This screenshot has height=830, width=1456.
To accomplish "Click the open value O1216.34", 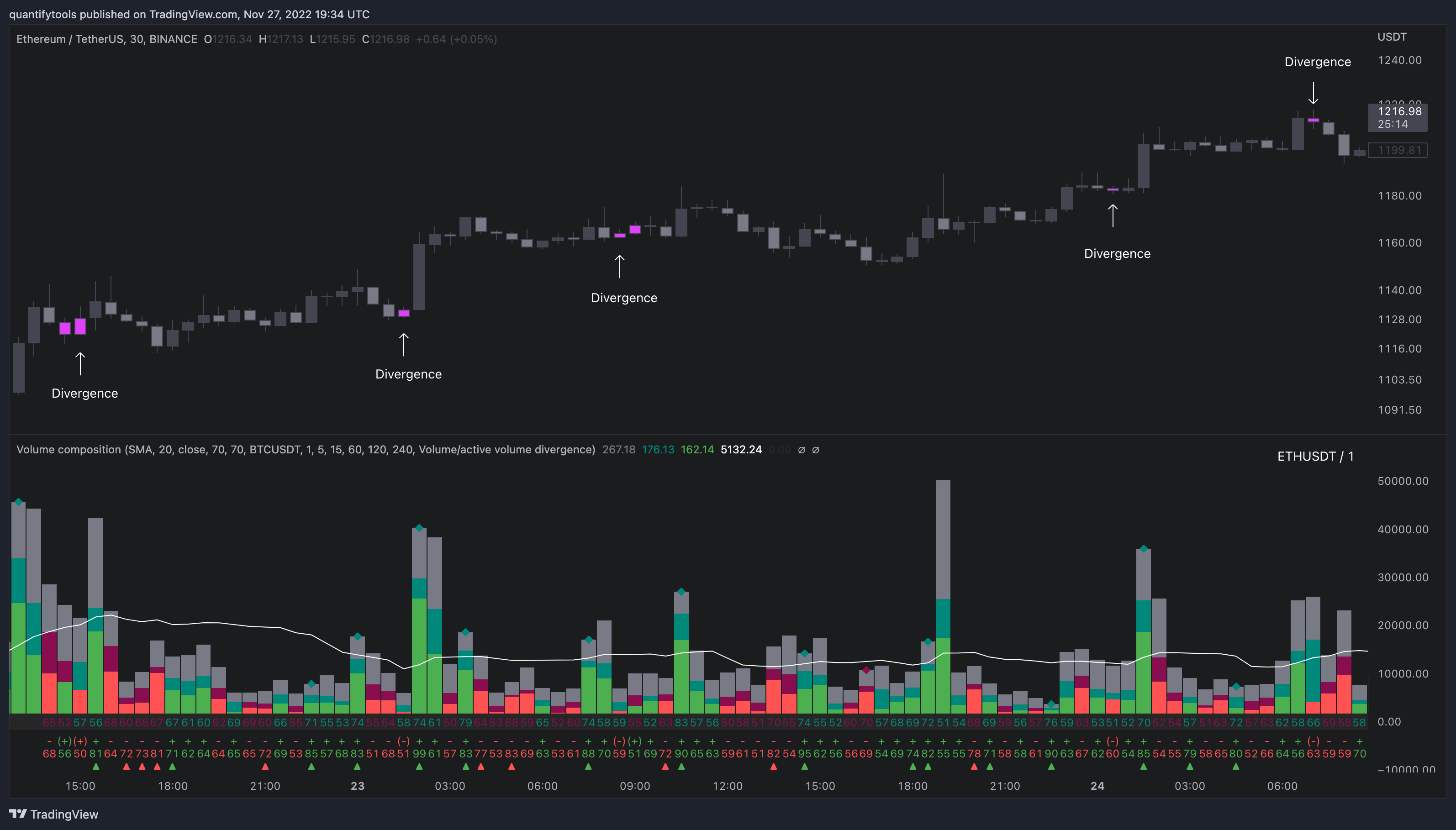I will (228, 39).
